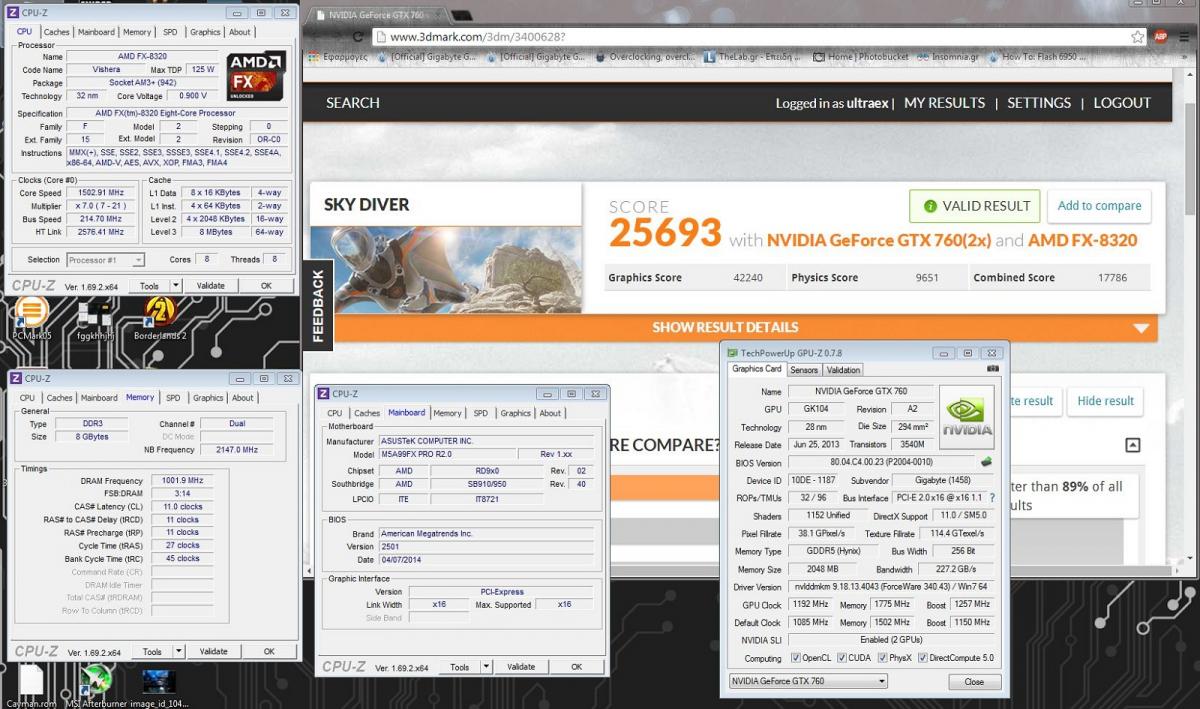
Task: Click the Add to compare button
Action: point(1099,206)
